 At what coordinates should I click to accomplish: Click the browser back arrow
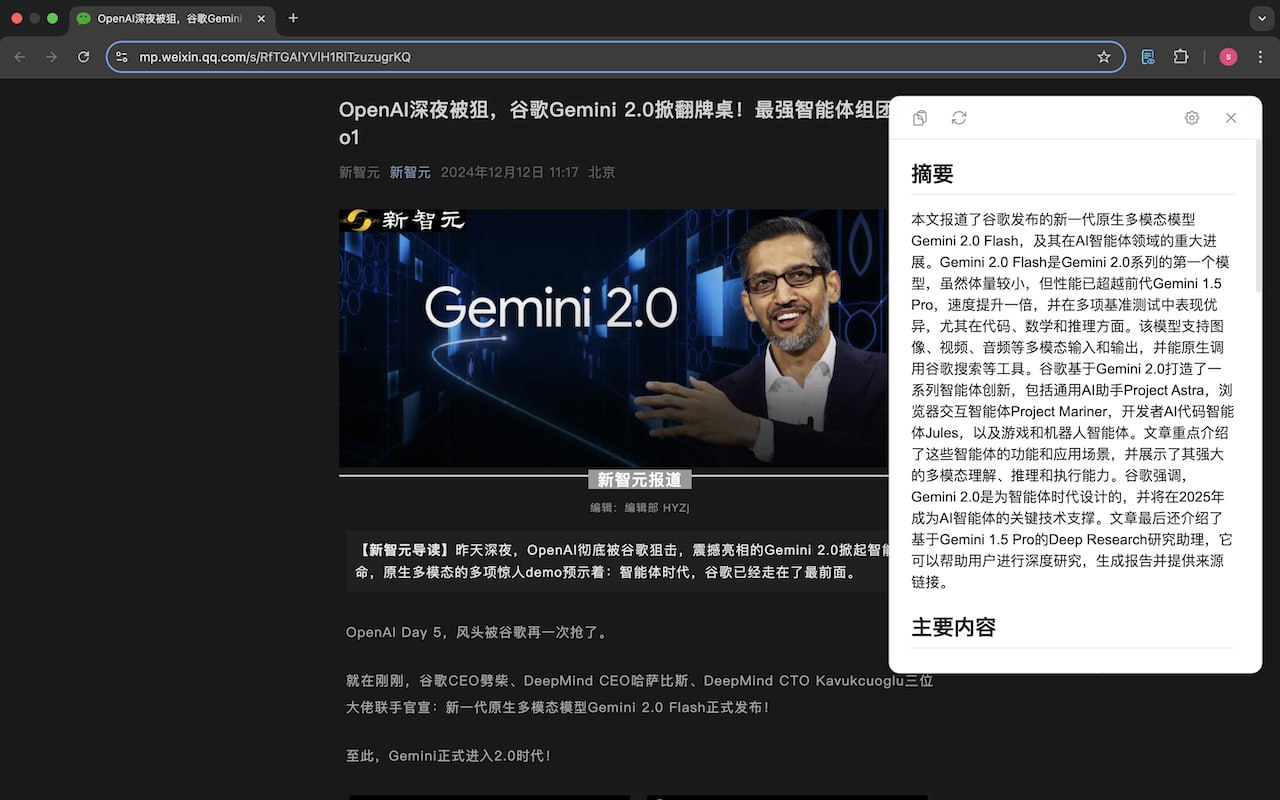pos(20,57)
